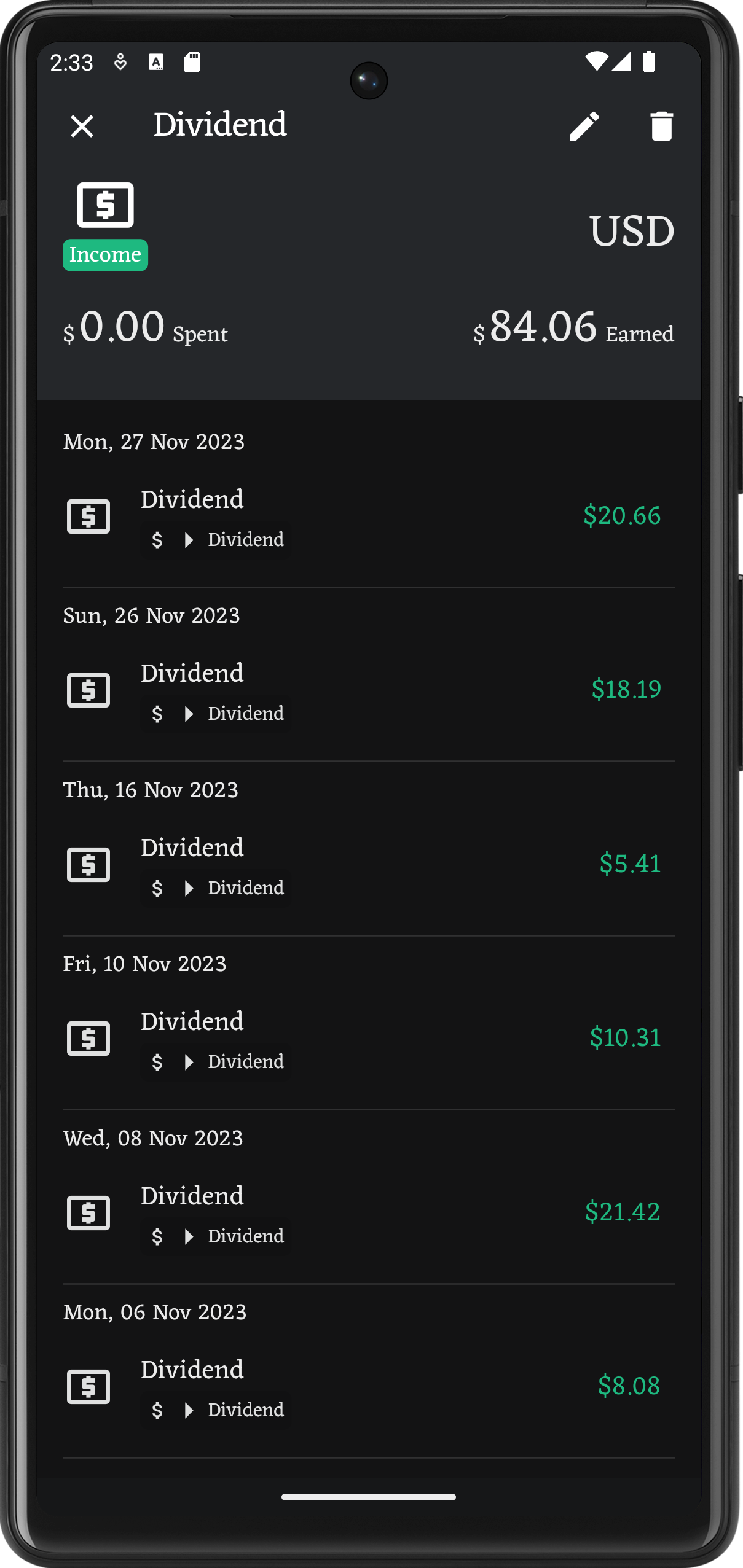
Task: Tap the money icon on the $5.41 transaction
Action: point(88,864)
